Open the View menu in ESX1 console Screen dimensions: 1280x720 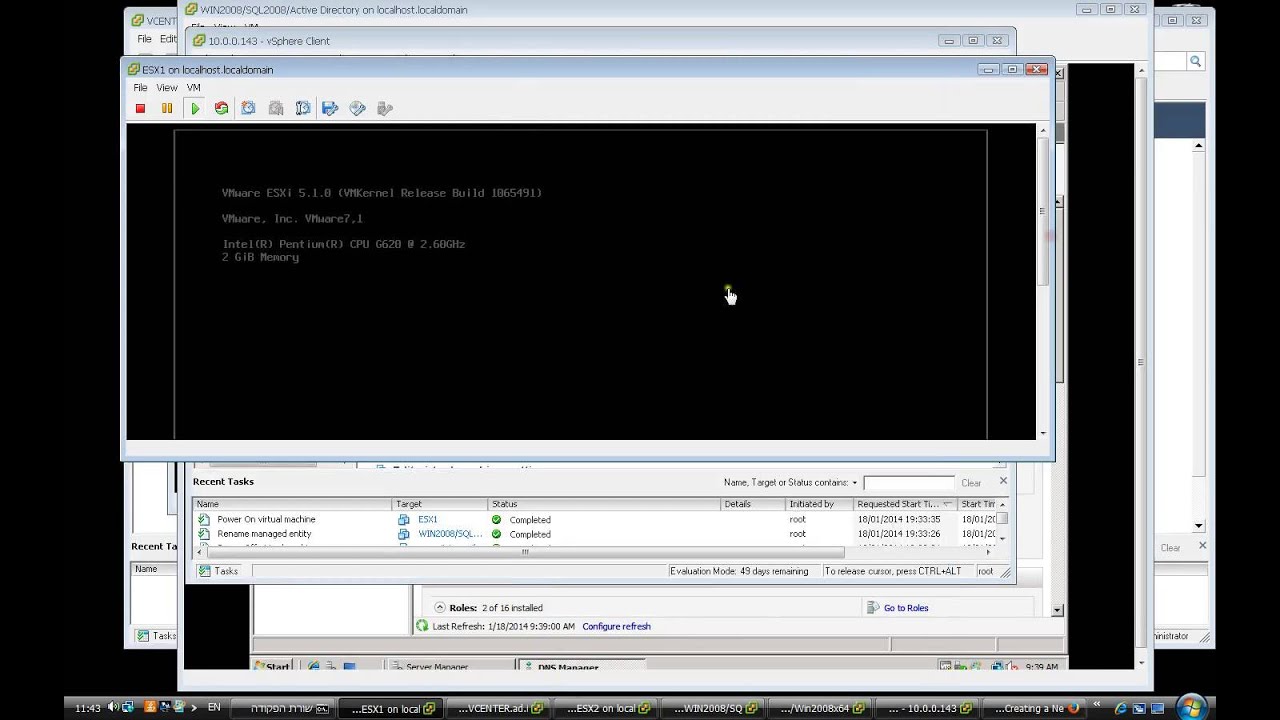(167, 88)
